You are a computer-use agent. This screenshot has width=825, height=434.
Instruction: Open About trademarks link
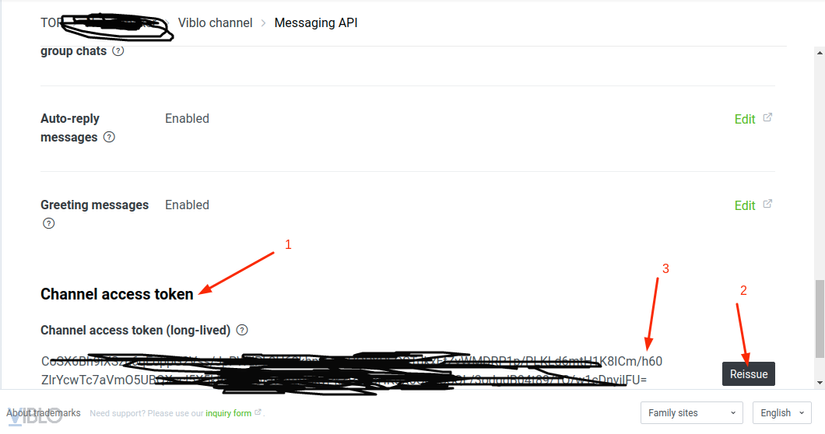[x=44, y=413]
